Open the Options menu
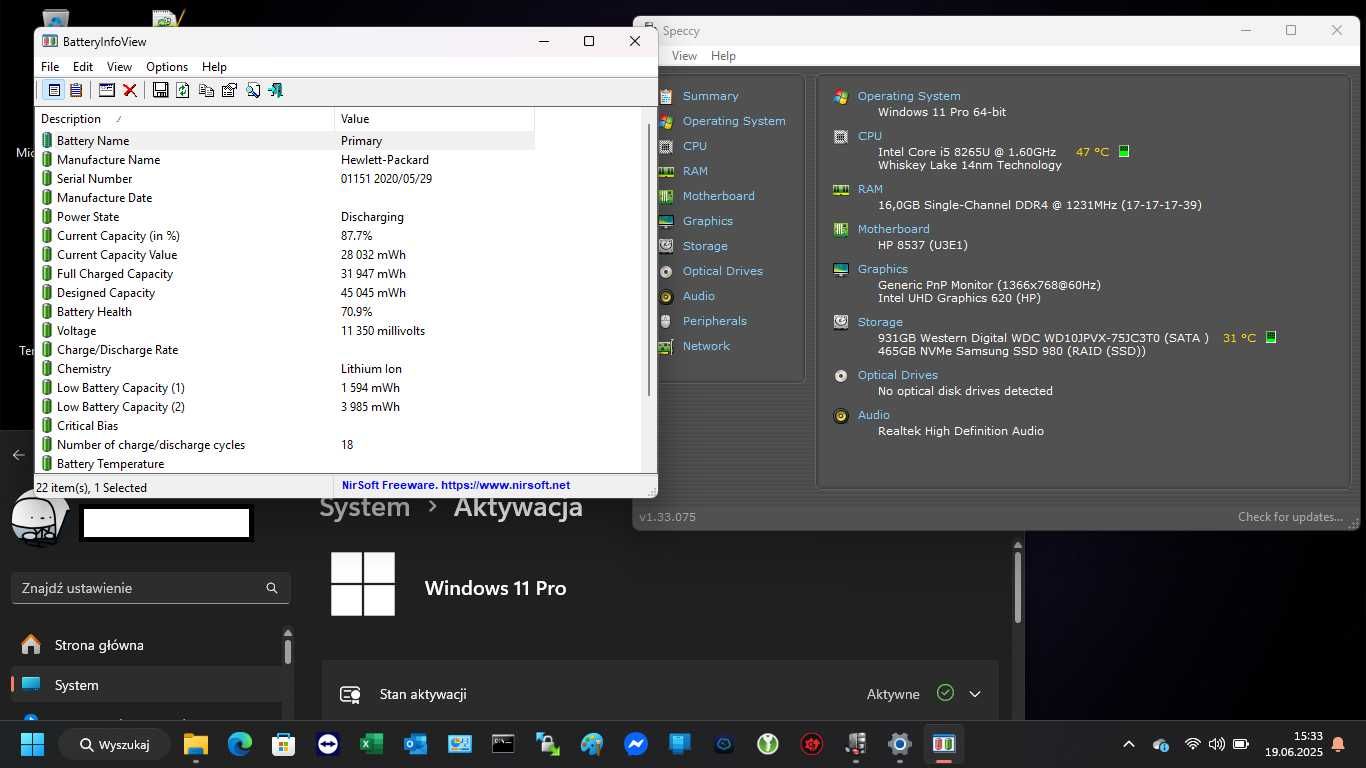Image resolution: width=1366 pixels, height=768 pixels. click(x=167, y=66)
